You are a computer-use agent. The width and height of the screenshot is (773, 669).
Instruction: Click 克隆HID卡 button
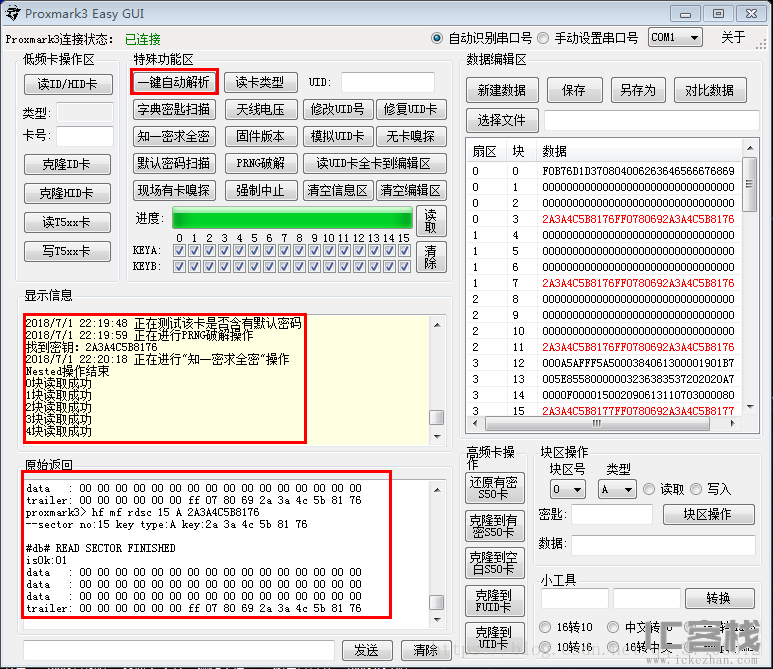tap(67, 193)
